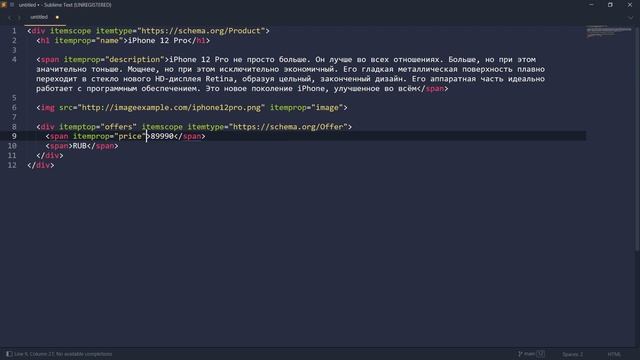Close the untitled tab via unsaved dot

[57, 17]
